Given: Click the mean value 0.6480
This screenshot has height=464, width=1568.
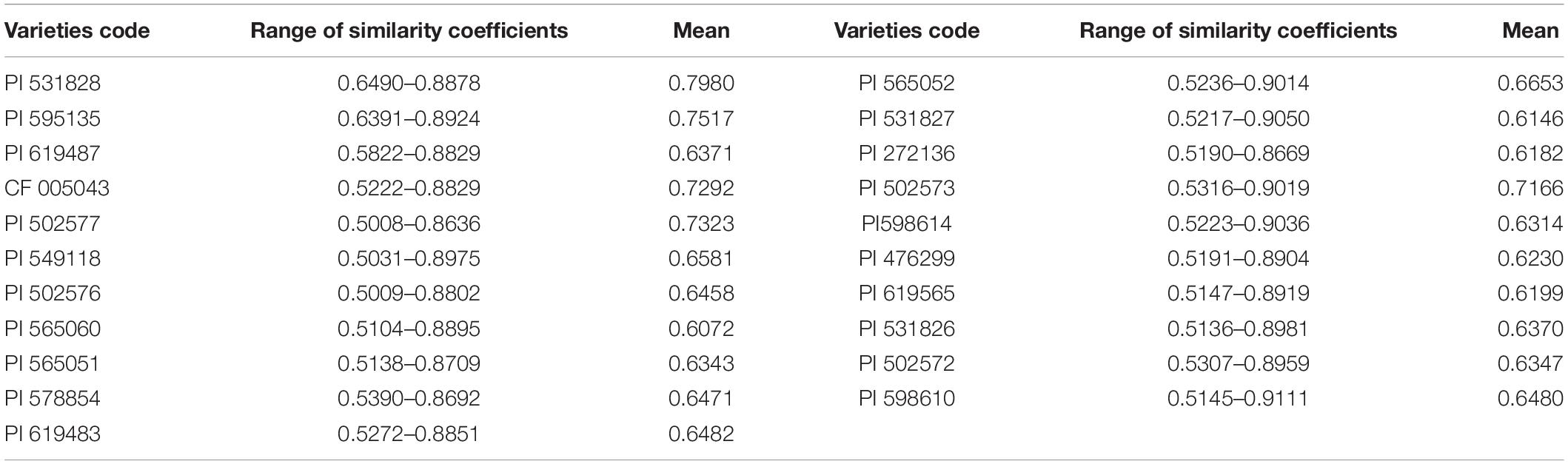Looking at the screenshot, I should [1530, 399].
